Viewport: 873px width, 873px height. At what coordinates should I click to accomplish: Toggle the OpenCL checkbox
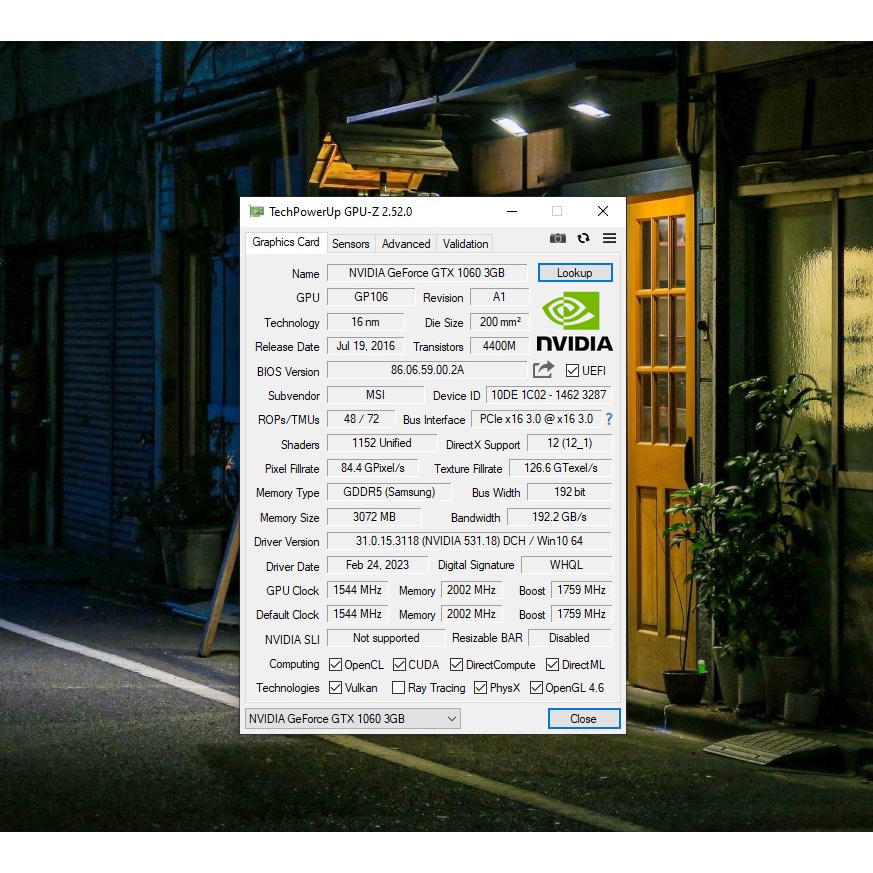click(x=335, y=665)
